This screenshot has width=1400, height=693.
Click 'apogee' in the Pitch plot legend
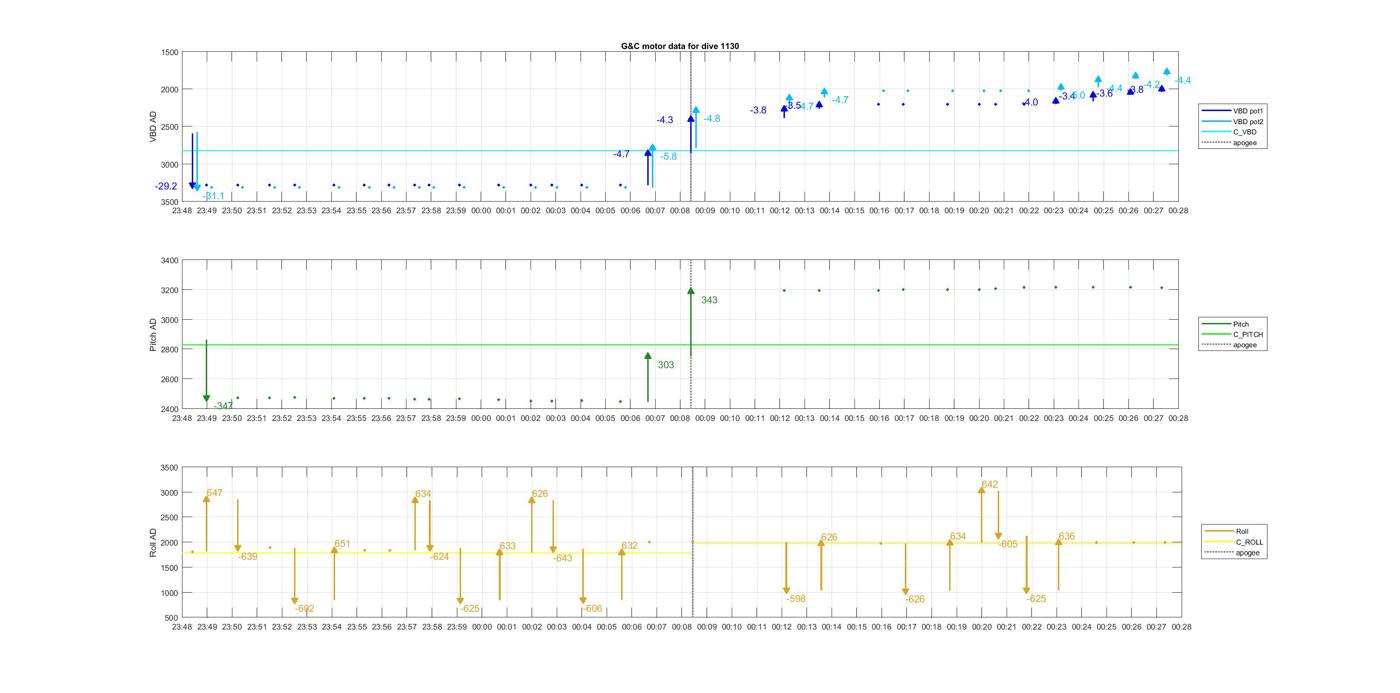coord(1245,345)
